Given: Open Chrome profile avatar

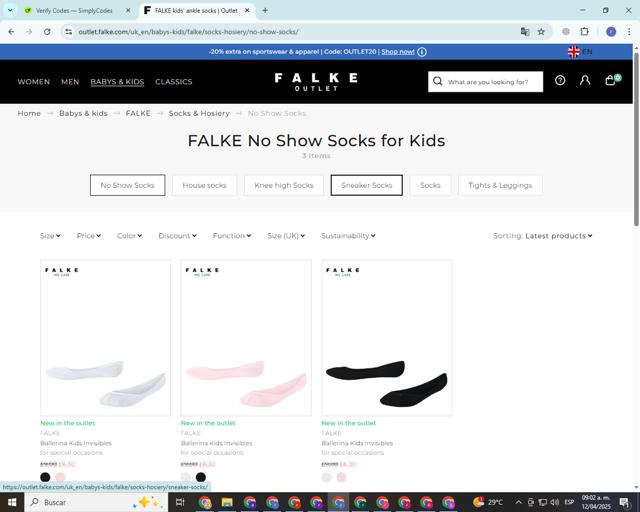Looking at the screenshot, I should [x=611, y=31].
